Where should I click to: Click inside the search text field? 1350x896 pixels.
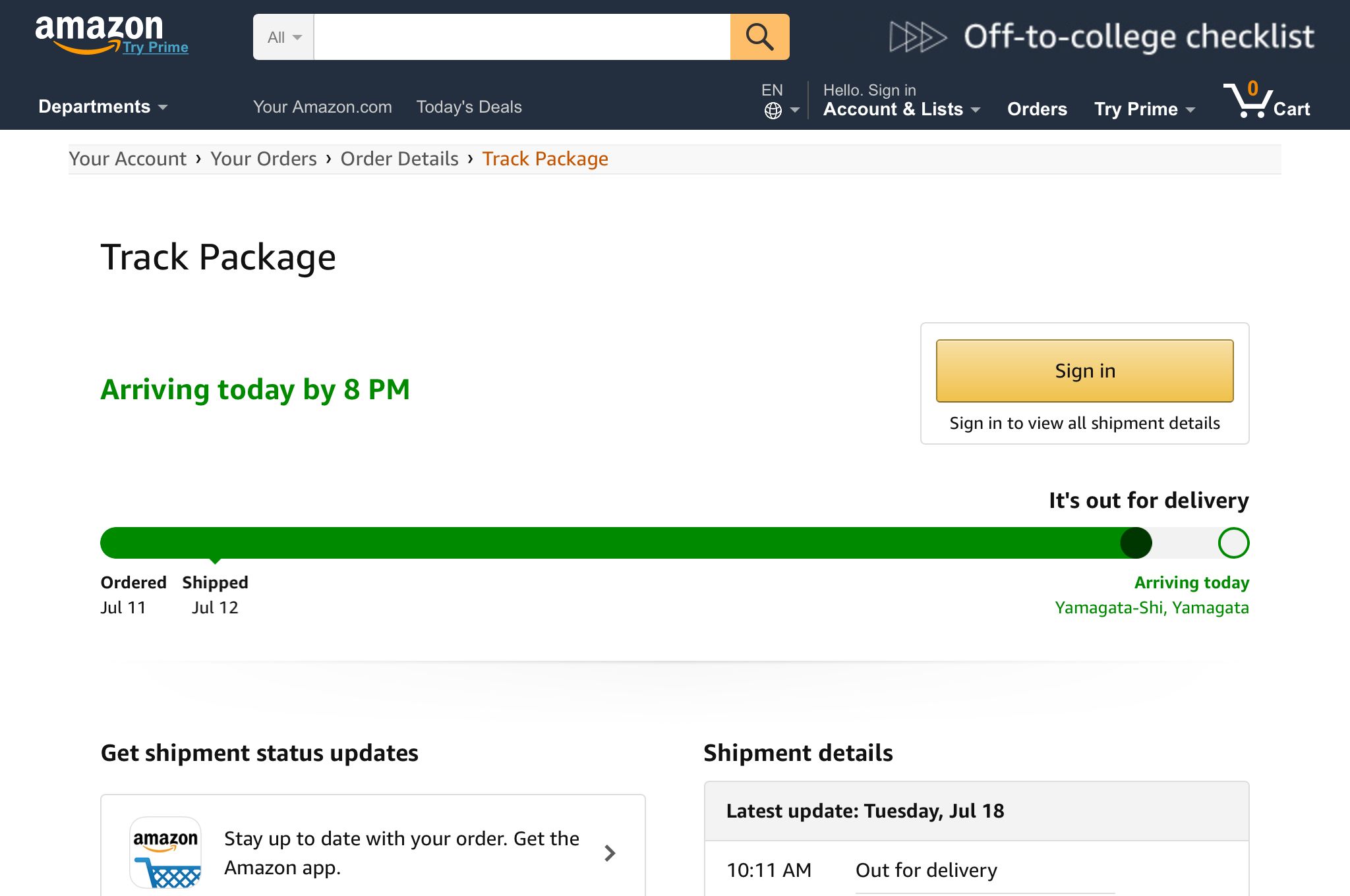(522, 37)
